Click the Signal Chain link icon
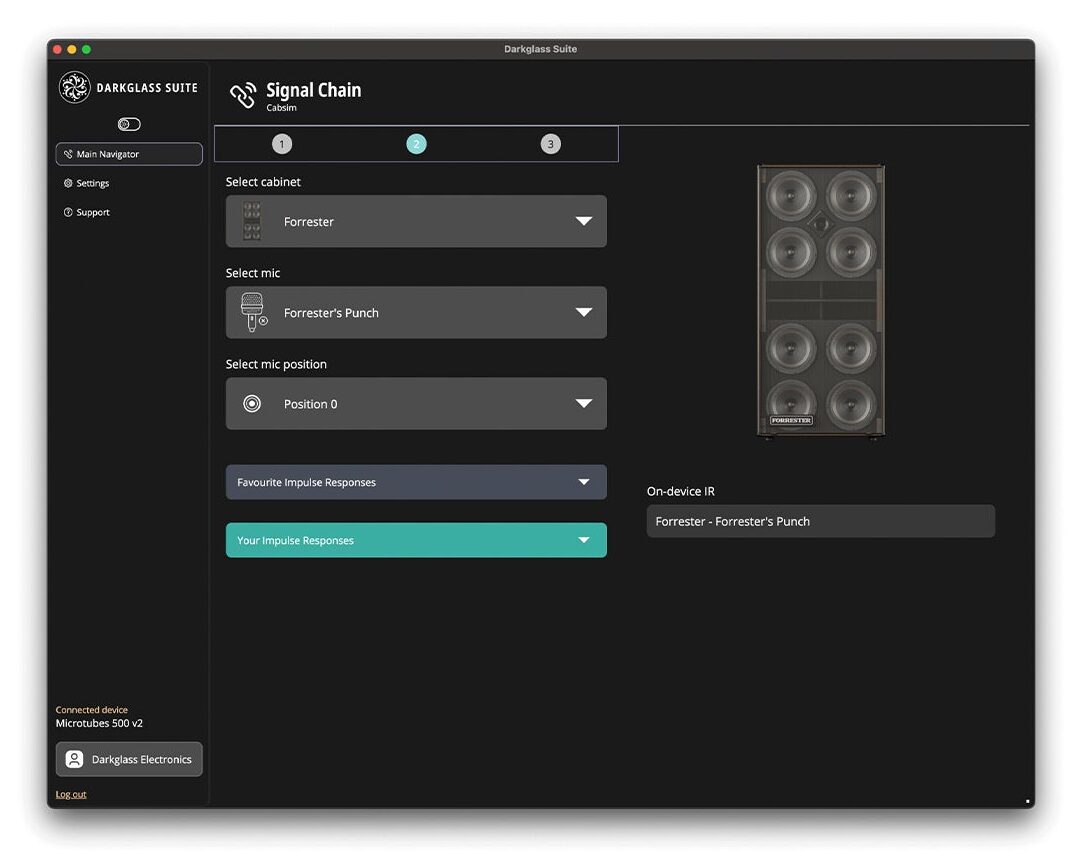The image size is (1087, 863). pyautogui.click(x=243, y=96)
